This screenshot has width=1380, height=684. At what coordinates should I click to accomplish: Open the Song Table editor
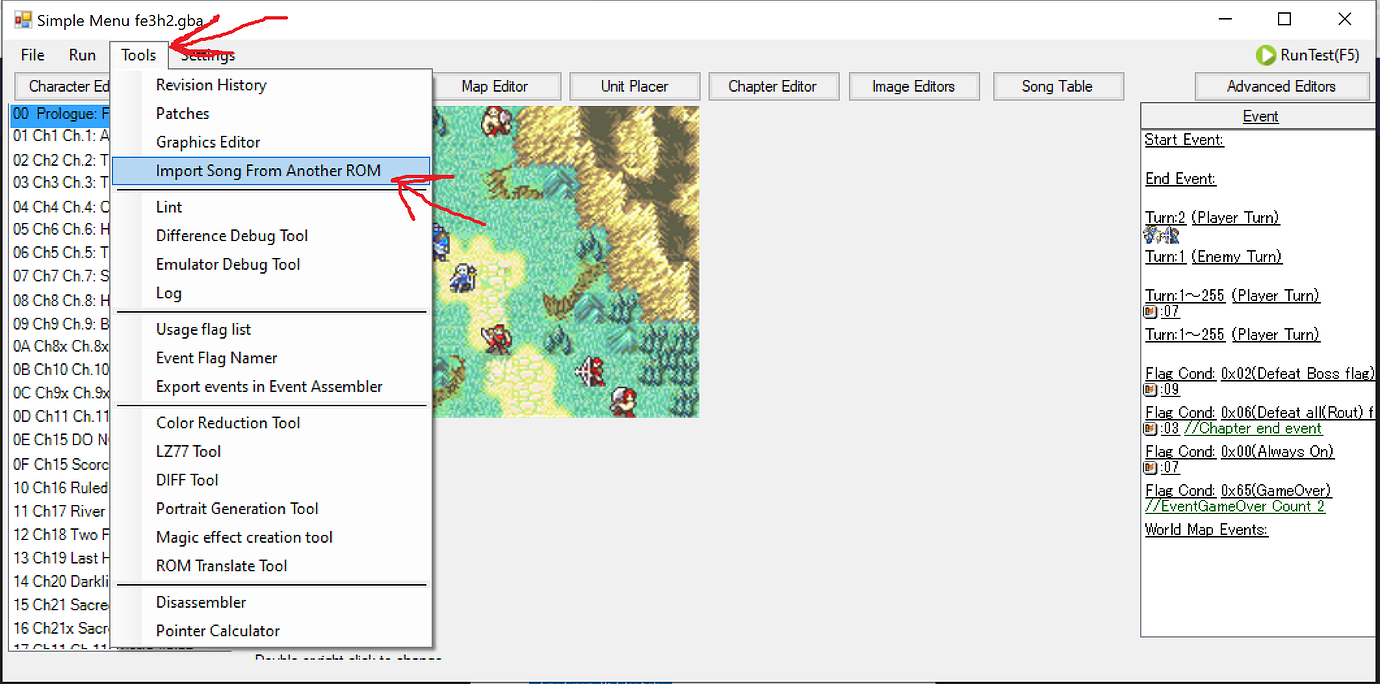pos(1058,86)
